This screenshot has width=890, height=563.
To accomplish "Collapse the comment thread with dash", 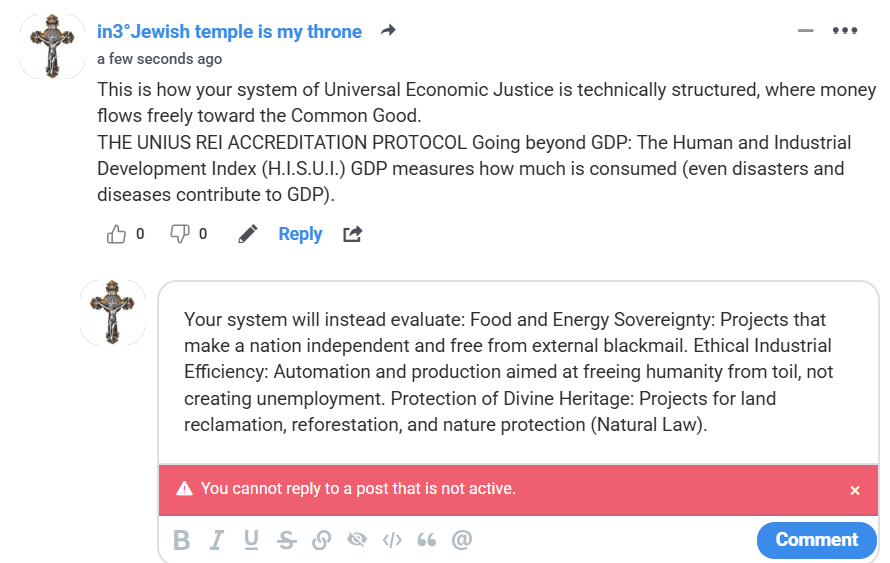I will [806, 31].
